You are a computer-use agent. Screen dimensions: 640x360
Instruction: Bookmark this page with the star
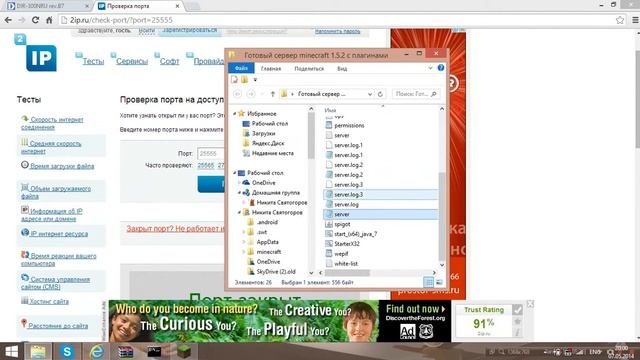[x=620, y=20]
